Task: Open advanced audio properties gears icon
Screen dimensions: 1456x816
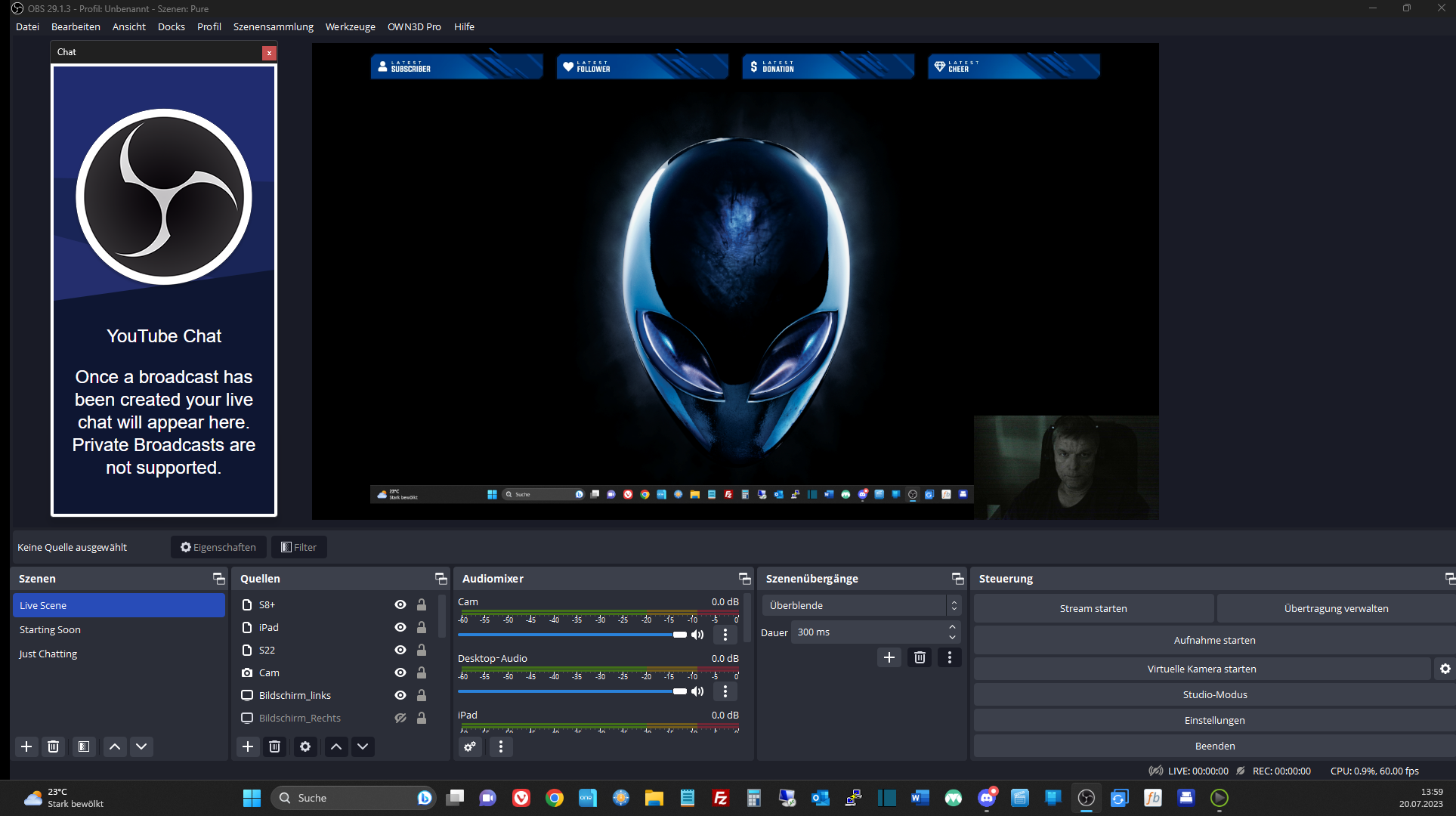Action: coord(470,746)
